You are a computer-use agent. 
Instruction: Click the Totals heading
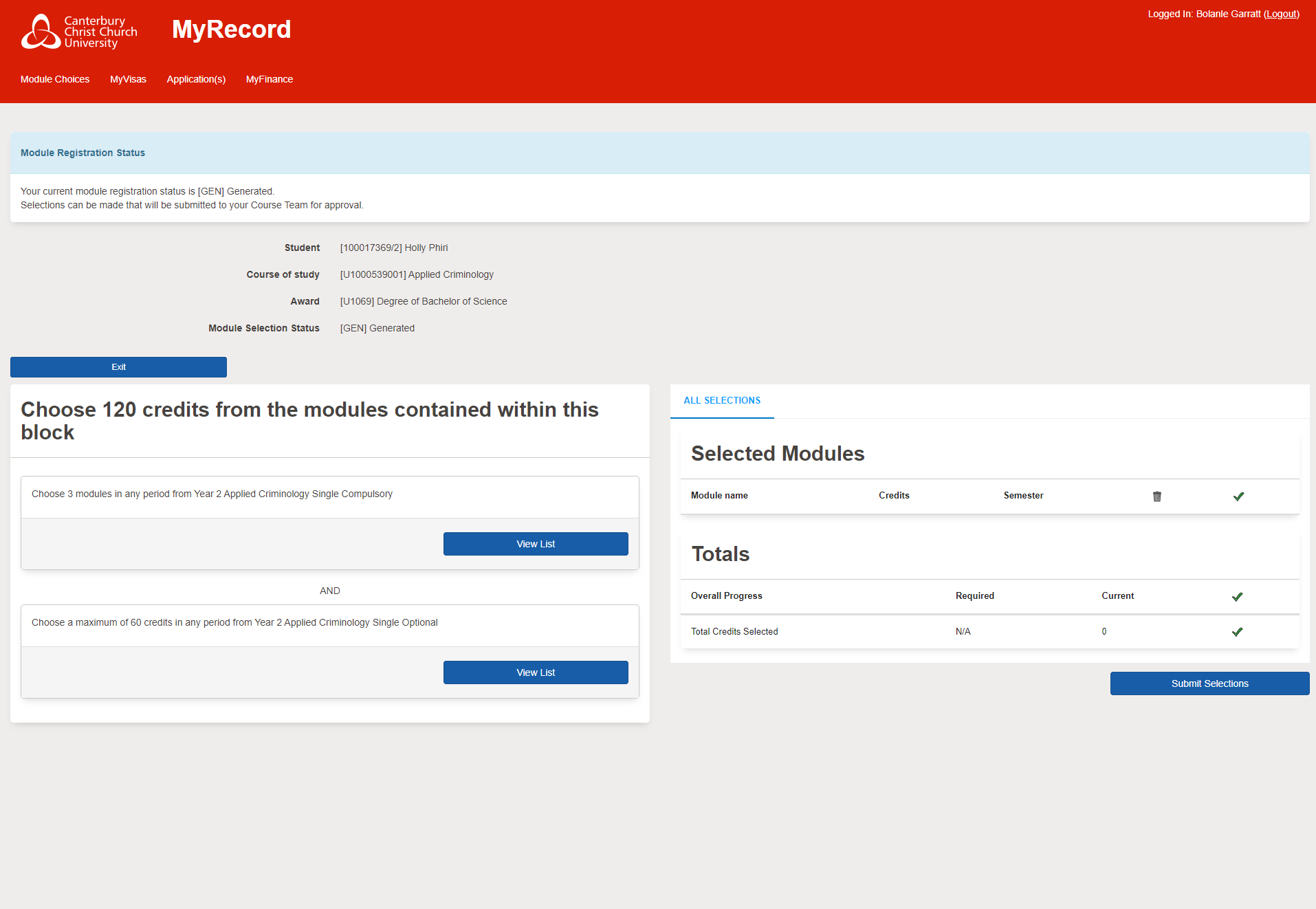click(x=721, y=554)
